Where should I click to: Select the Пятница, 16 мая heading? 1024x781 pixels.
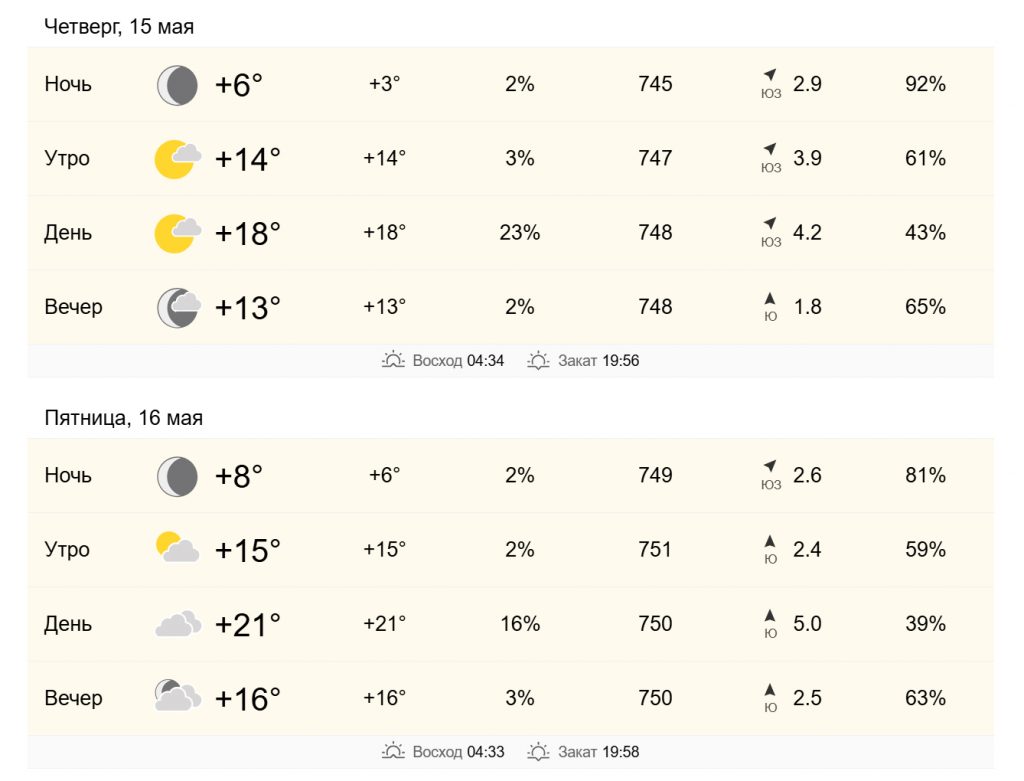pos(123,418)
